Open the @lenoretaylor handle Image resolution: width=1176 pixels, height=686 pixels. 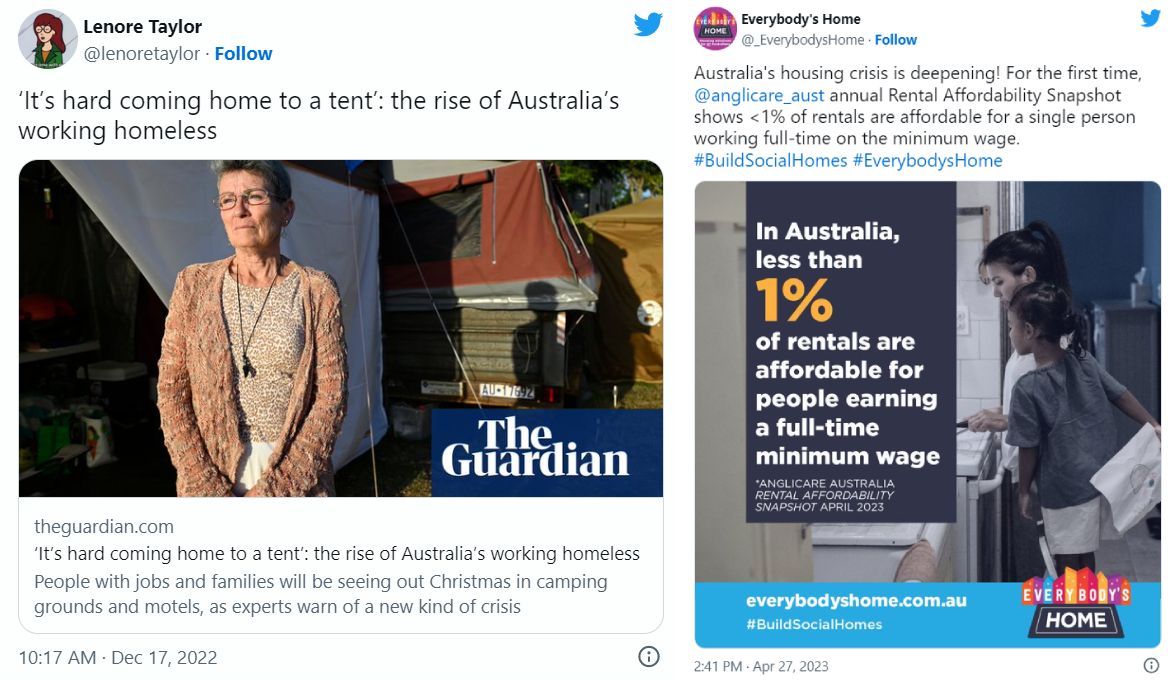pyautogui.click(x=142, y=54)
